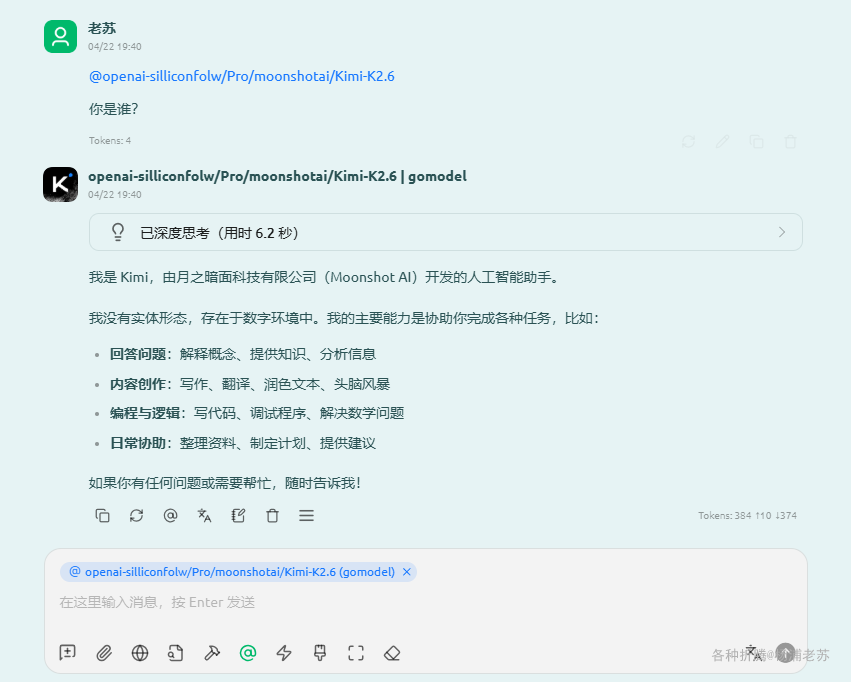
Task: Open the three-line more menu under reply
Action: point(306,515)
